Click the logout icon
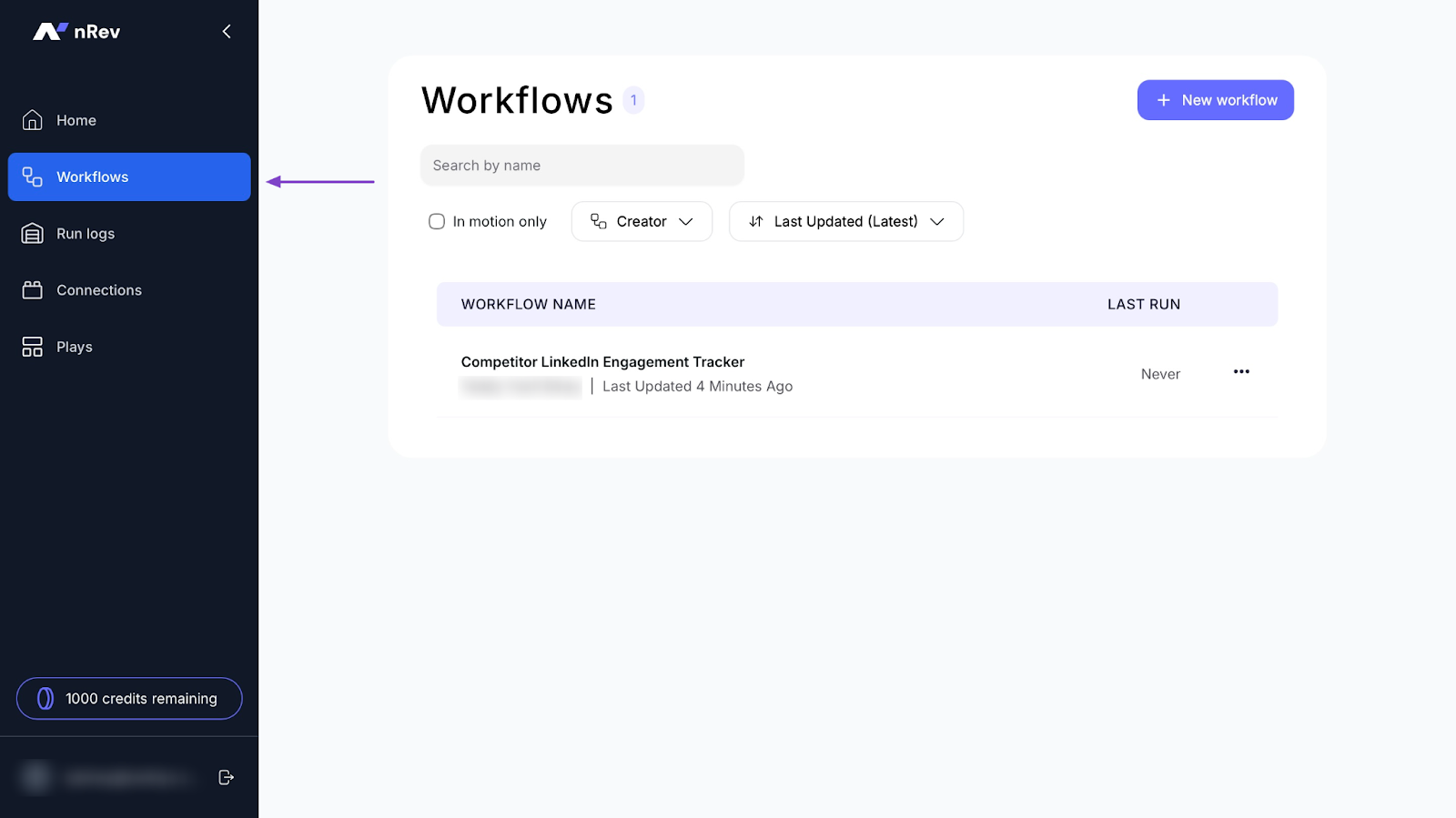Viewport: 1456px width, 818px height. coord(227,777)
